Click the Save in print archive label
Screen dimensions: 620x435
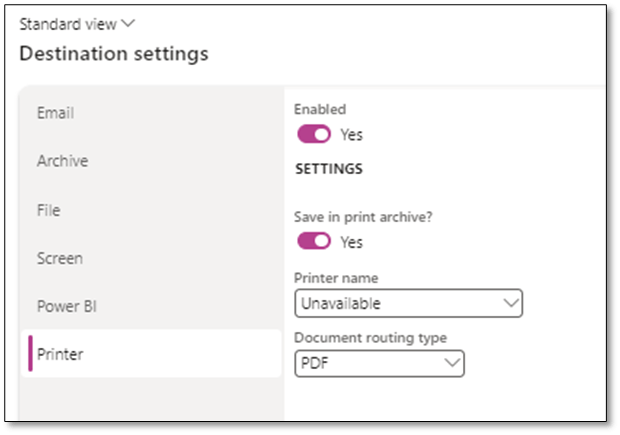point(358,217)
